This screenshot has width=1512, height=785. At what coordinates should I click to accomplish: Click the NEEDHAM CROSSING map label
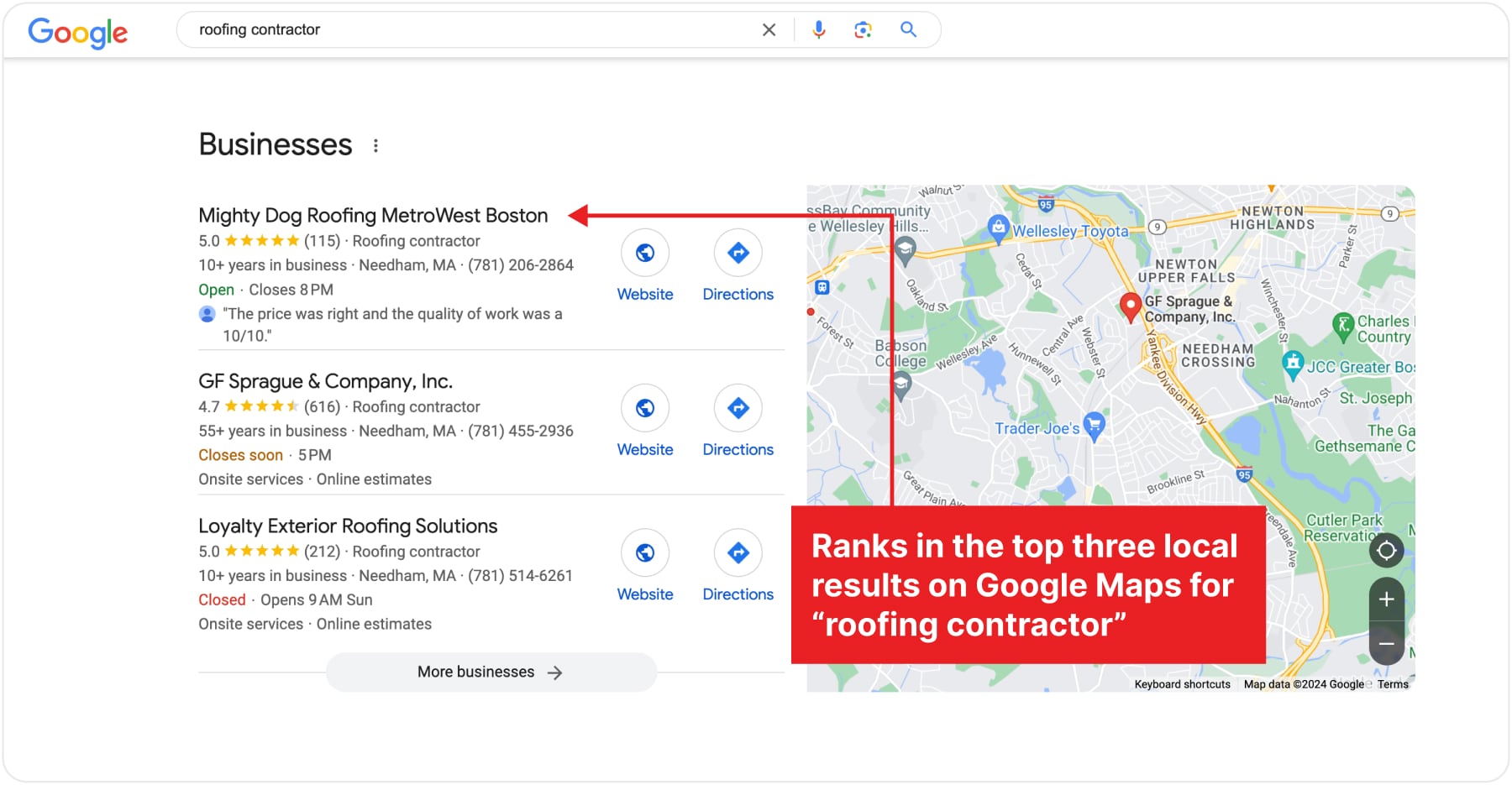pos(1218,356)
